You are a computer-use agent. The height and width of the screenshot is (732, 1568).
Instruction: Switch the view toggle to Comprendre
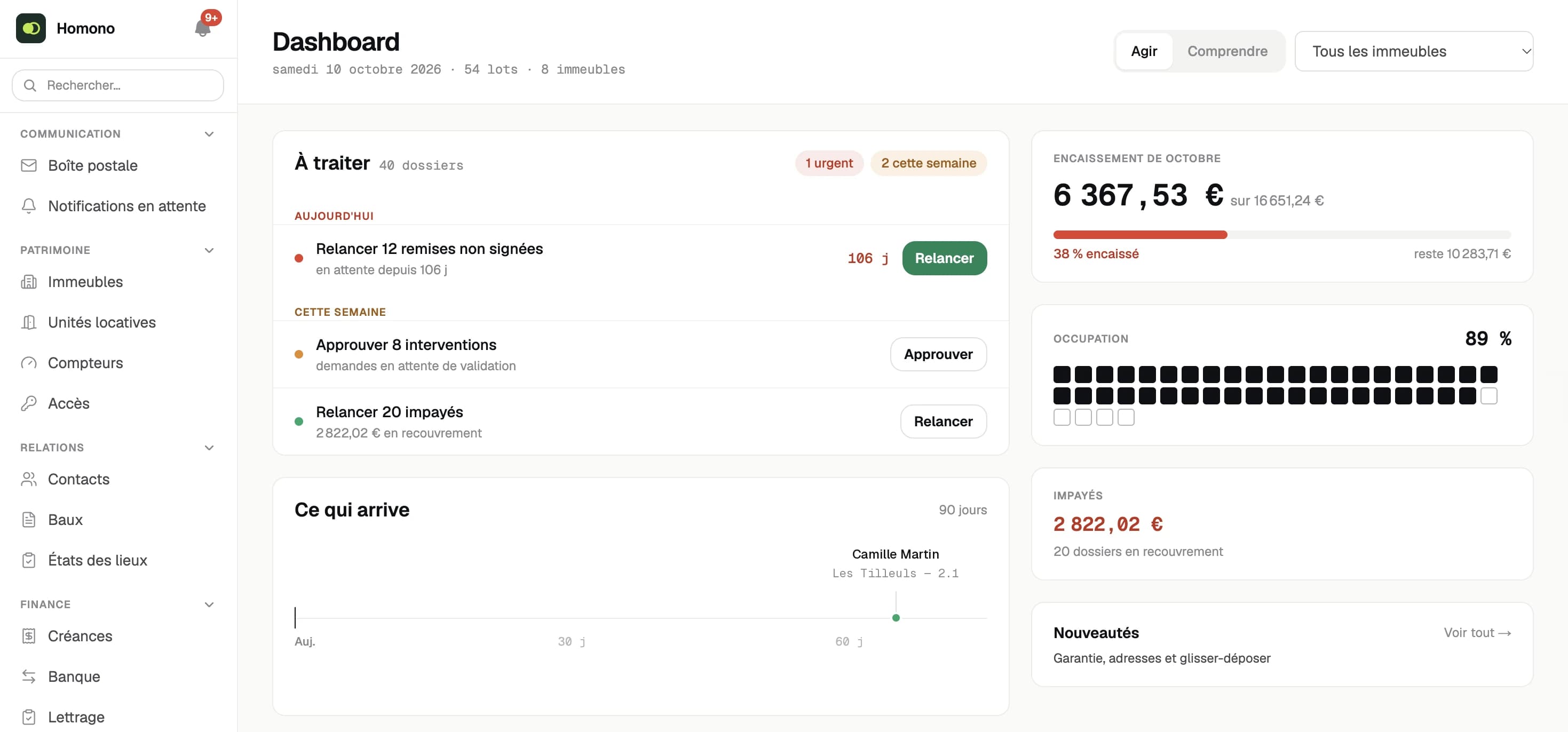(1227, 51)
